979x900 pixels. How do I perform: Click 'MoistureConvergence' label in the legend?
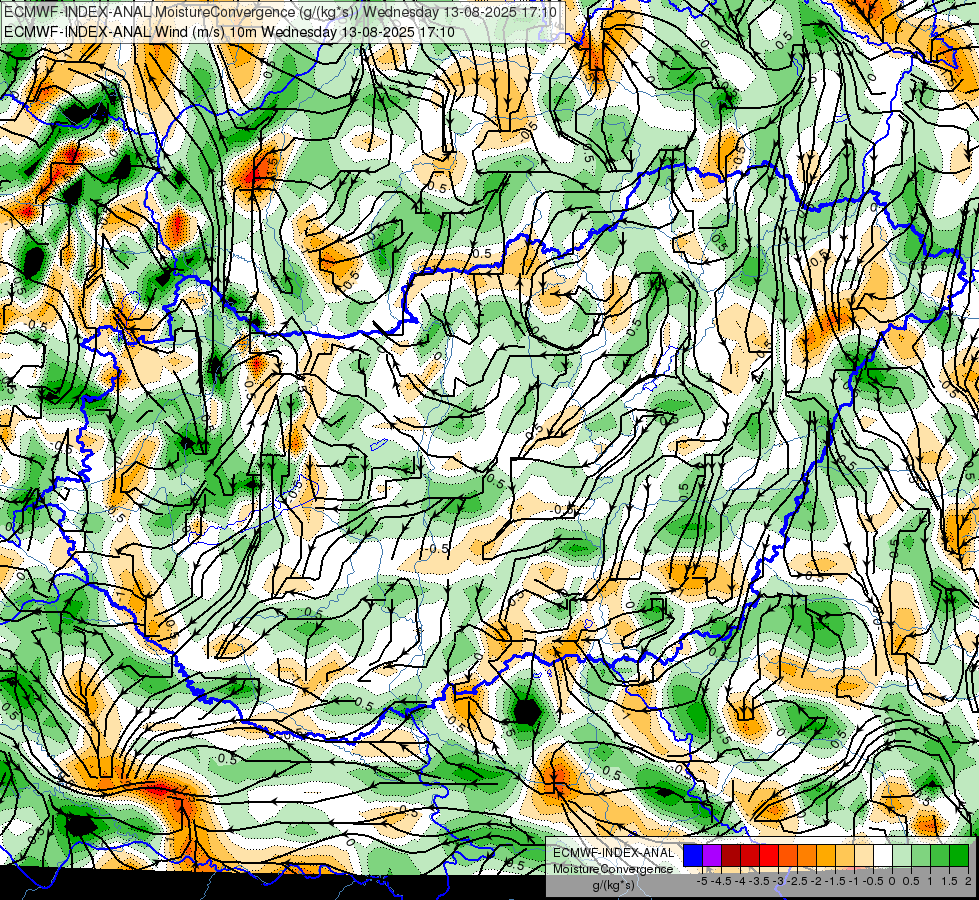click(613, 869)
